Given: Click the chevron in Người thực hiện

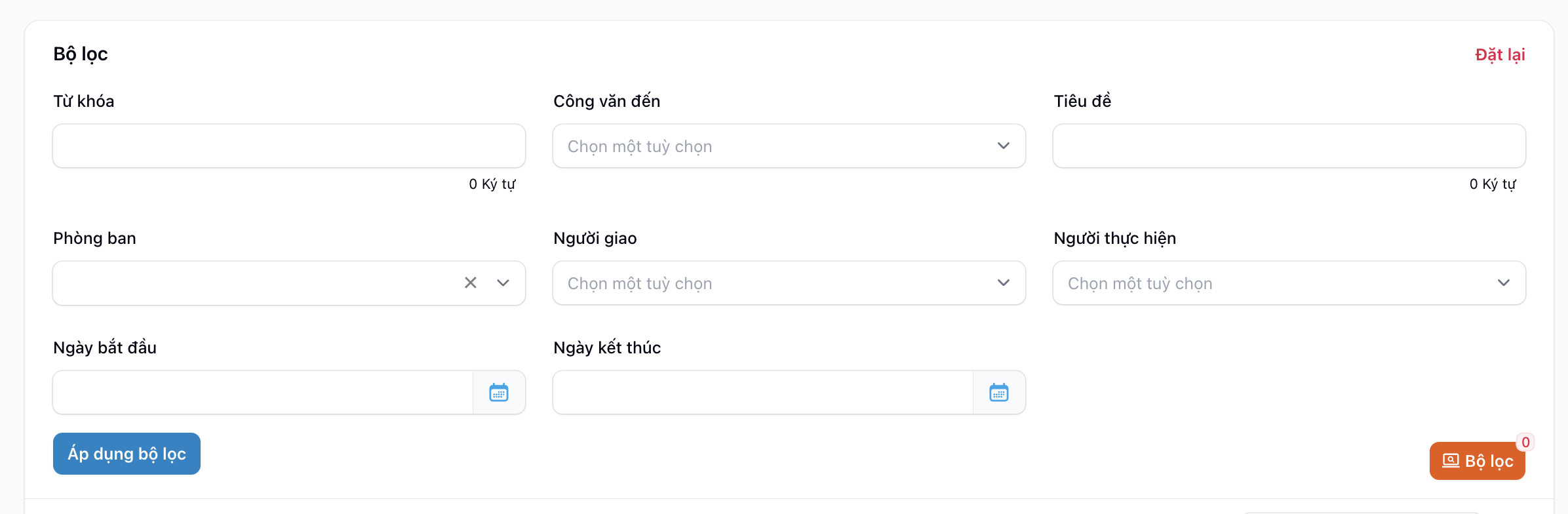Looking at the screenshot, I should click(x=1504, y=283).
